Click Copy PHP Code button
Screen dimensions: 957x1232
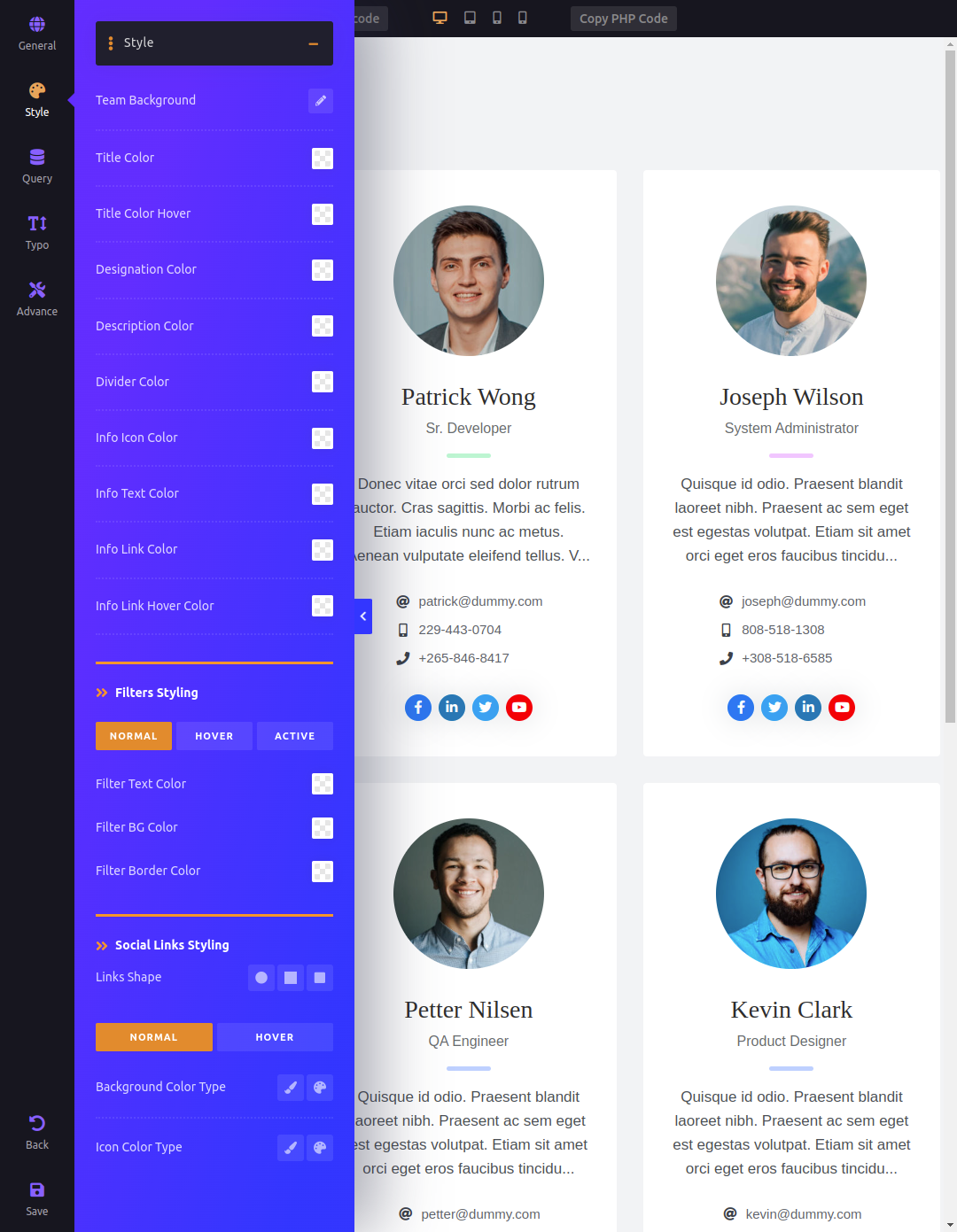pyautogui.click(x=624, y=19)
